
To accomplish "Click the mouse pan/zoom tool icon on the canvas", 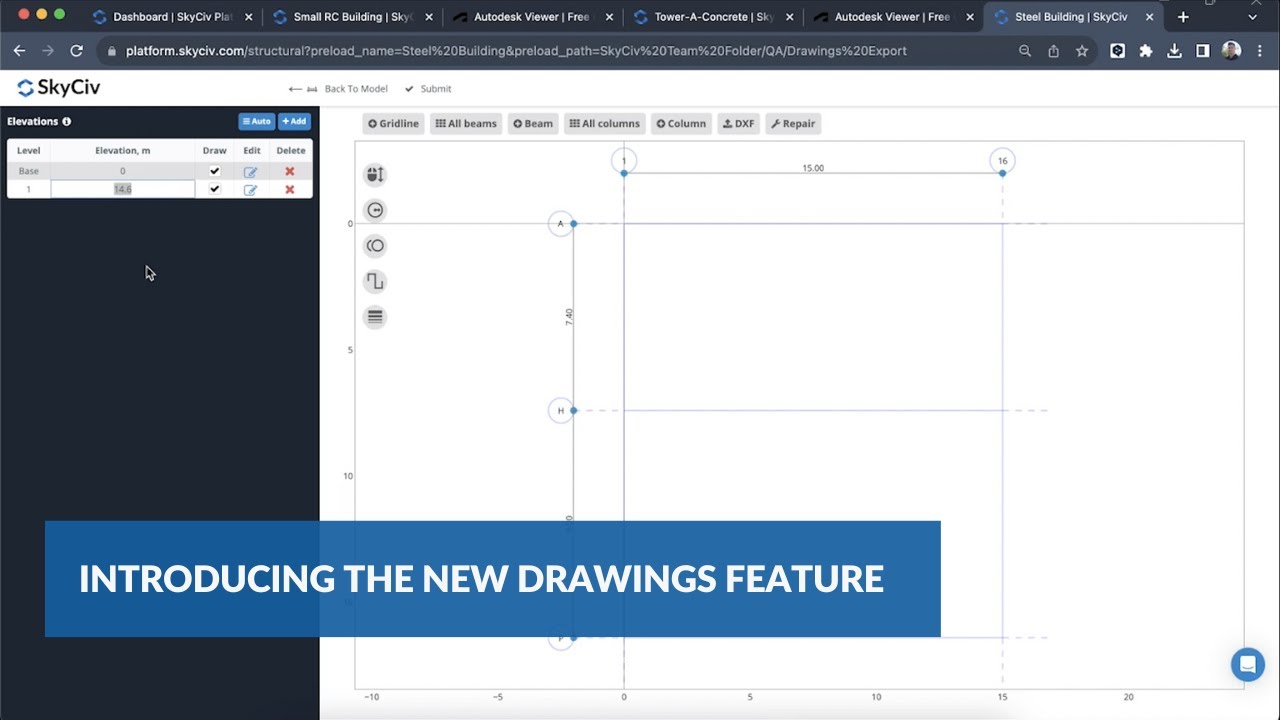I will click(375, 175).
